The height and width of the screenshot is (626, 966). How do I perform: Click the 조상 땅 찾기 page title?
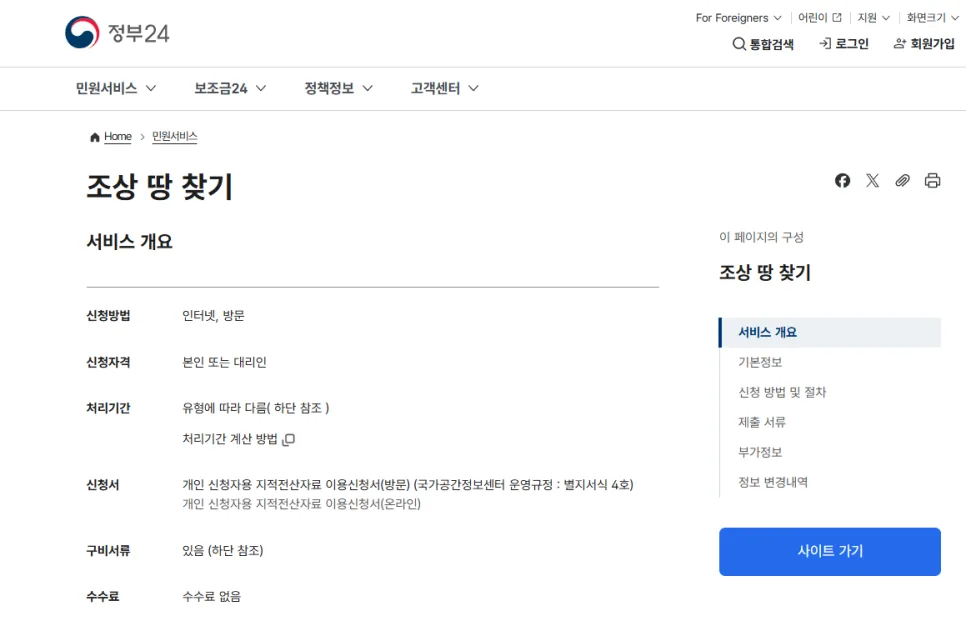160,187
